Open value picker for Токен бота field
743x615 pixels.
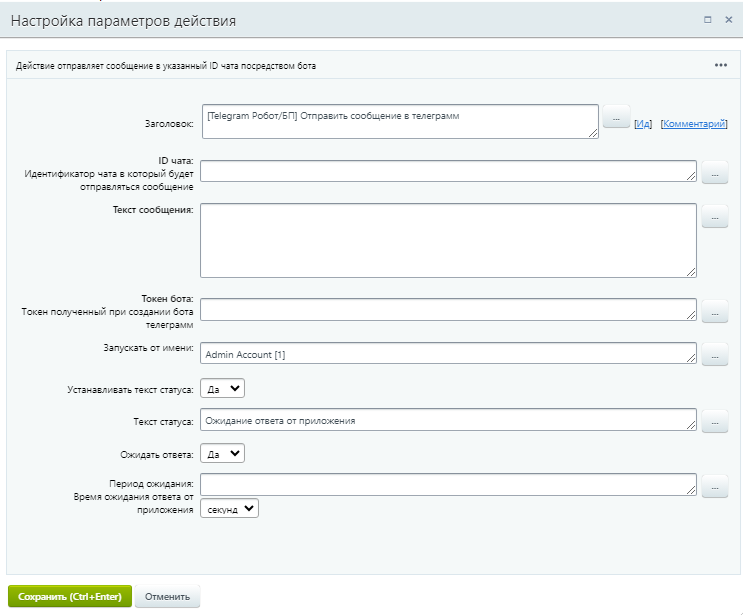[x=714, y=313]
